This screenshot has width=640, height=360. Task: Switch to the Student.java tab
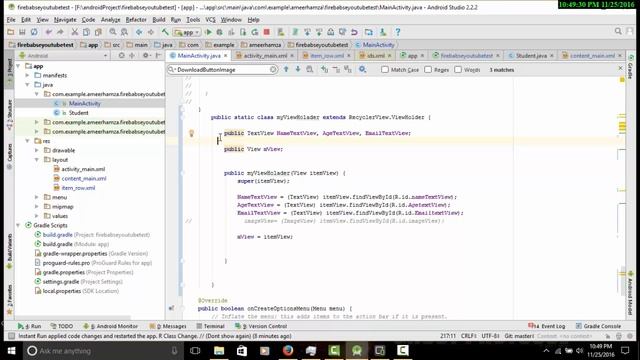coord(531,56)
